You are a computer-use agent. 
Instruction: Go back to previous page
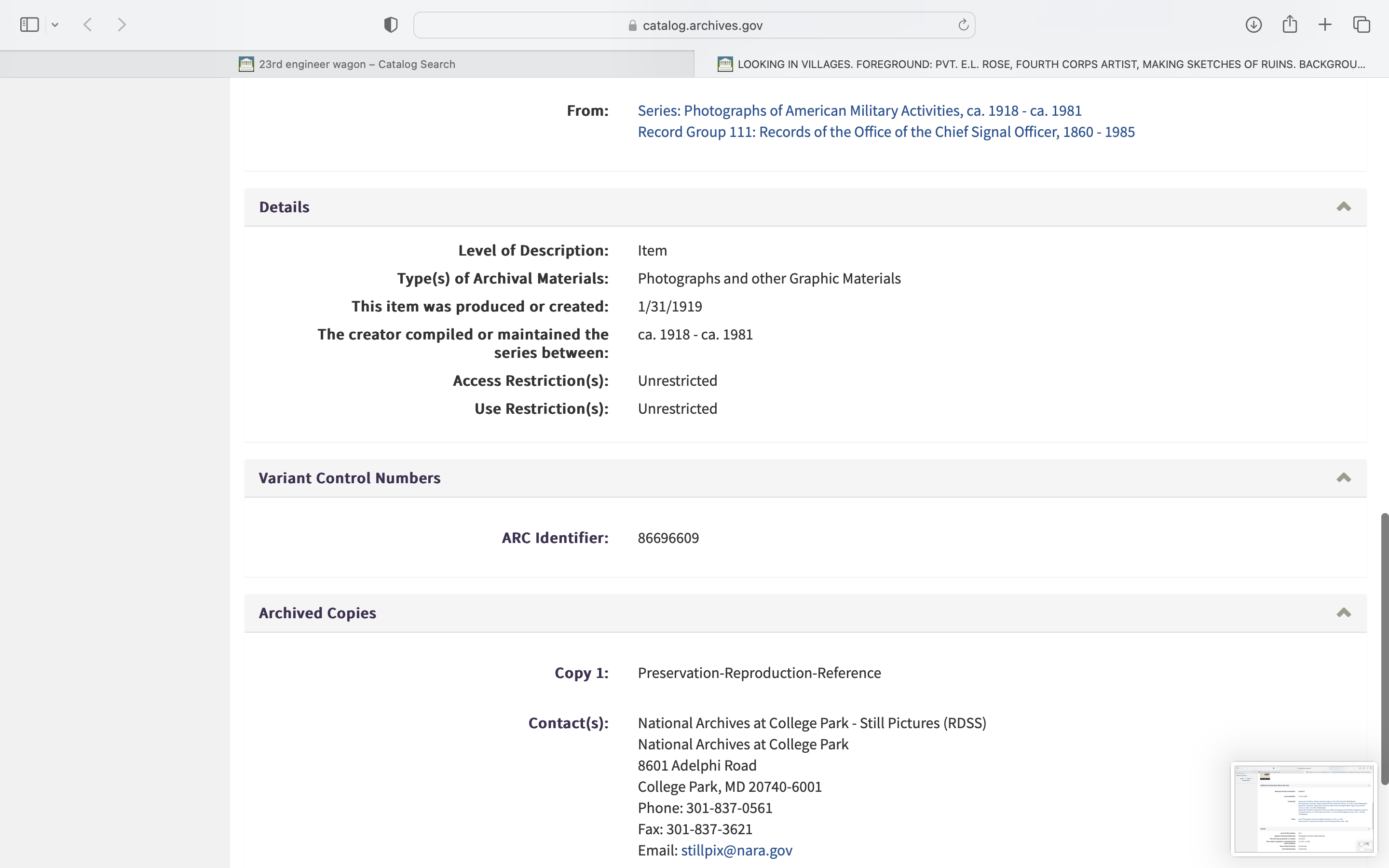tap(88, 25)
